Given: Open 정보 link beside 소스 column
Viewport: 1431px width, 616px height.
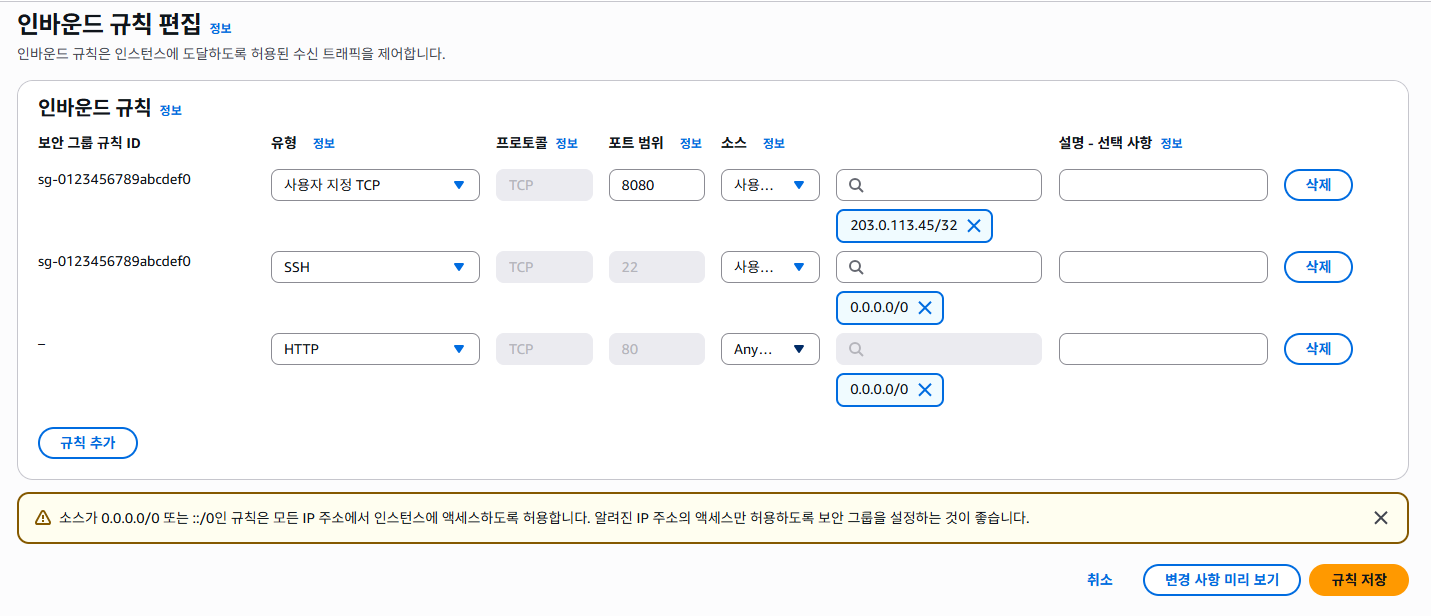Looking at the screenshot, I should [774, 144].
